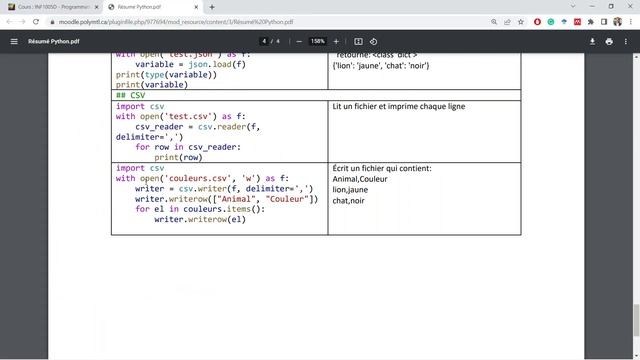Click 'print(row)' code line

click(178, 157)
